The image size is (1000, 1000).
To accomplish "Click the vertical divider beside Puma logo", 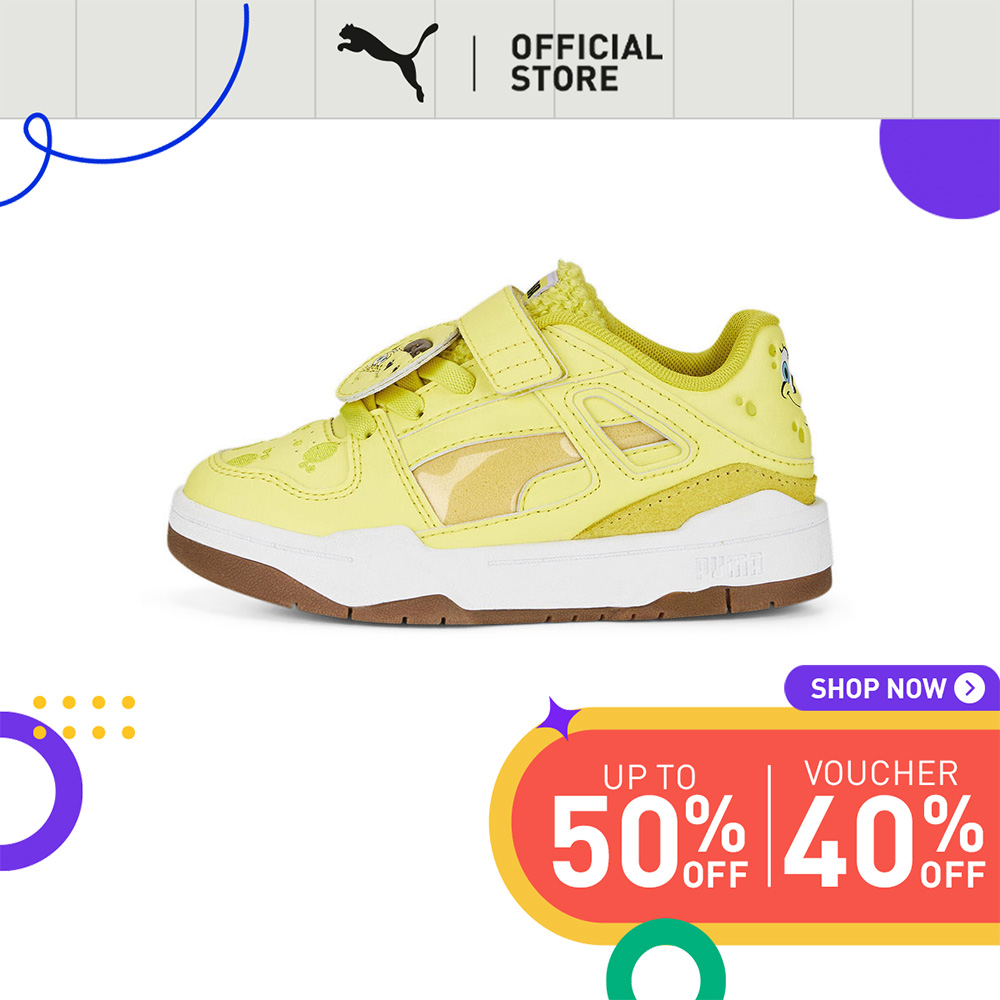I will click(474, 63).
